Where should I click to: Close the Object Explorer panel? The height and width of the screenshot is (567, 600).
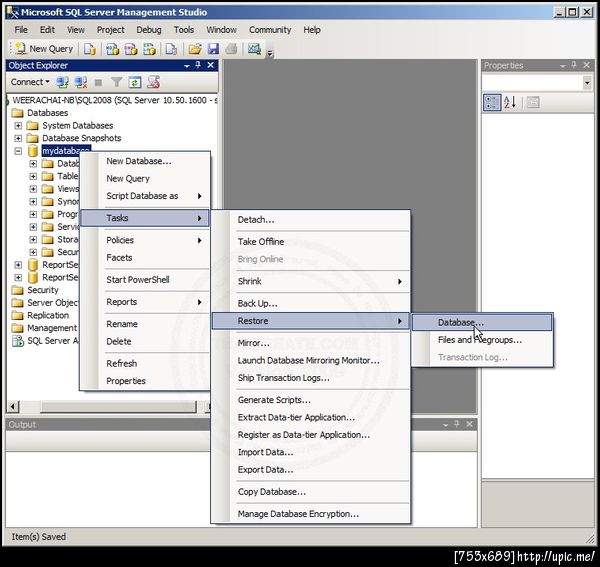click(210, 65)
